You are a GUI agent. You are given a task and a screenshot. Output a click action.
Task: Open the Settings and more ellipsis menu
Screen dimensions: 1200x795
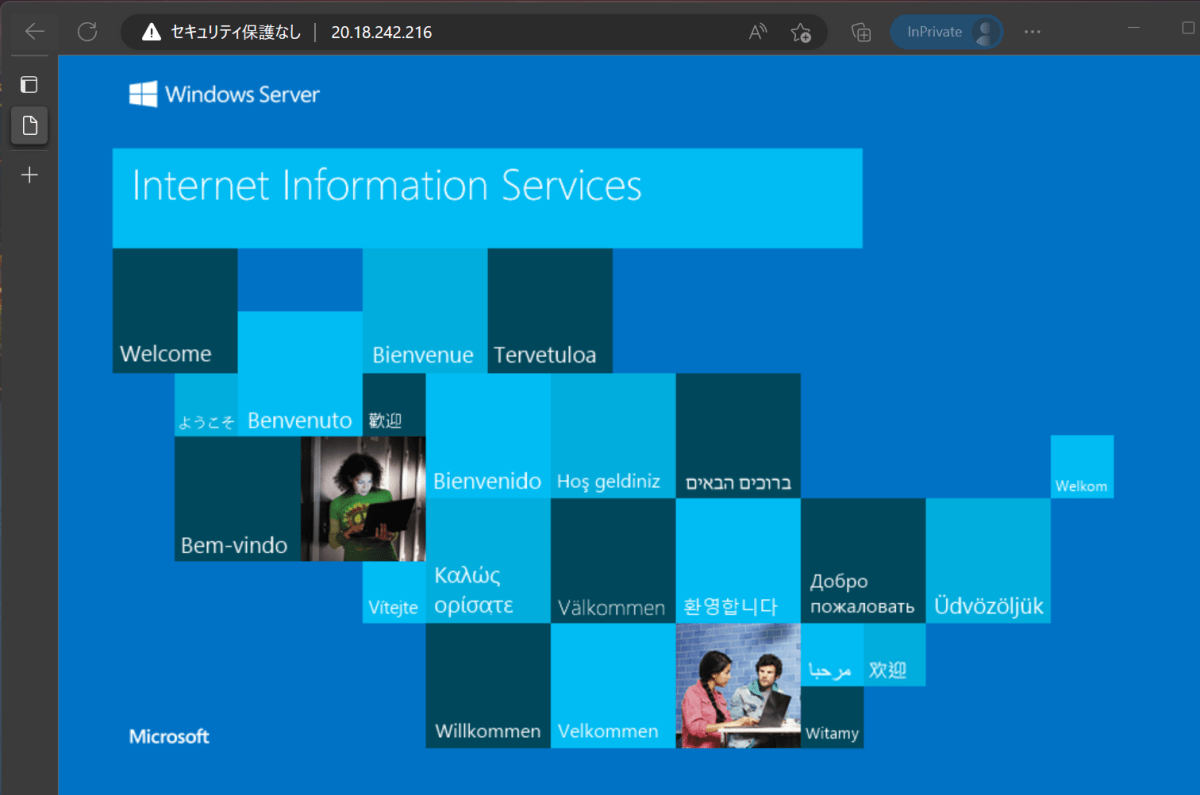click(1033, 32)
